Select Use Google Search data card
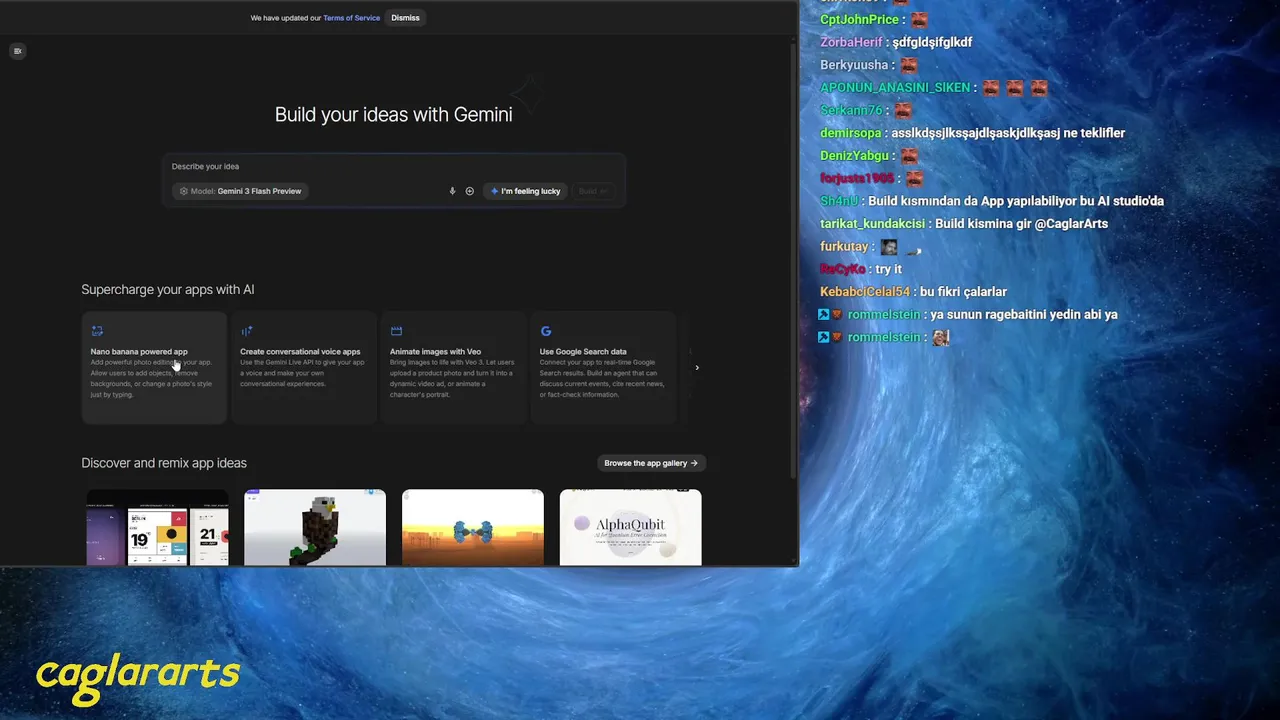This screenshot has height=720, width=1280. [603, 367]
